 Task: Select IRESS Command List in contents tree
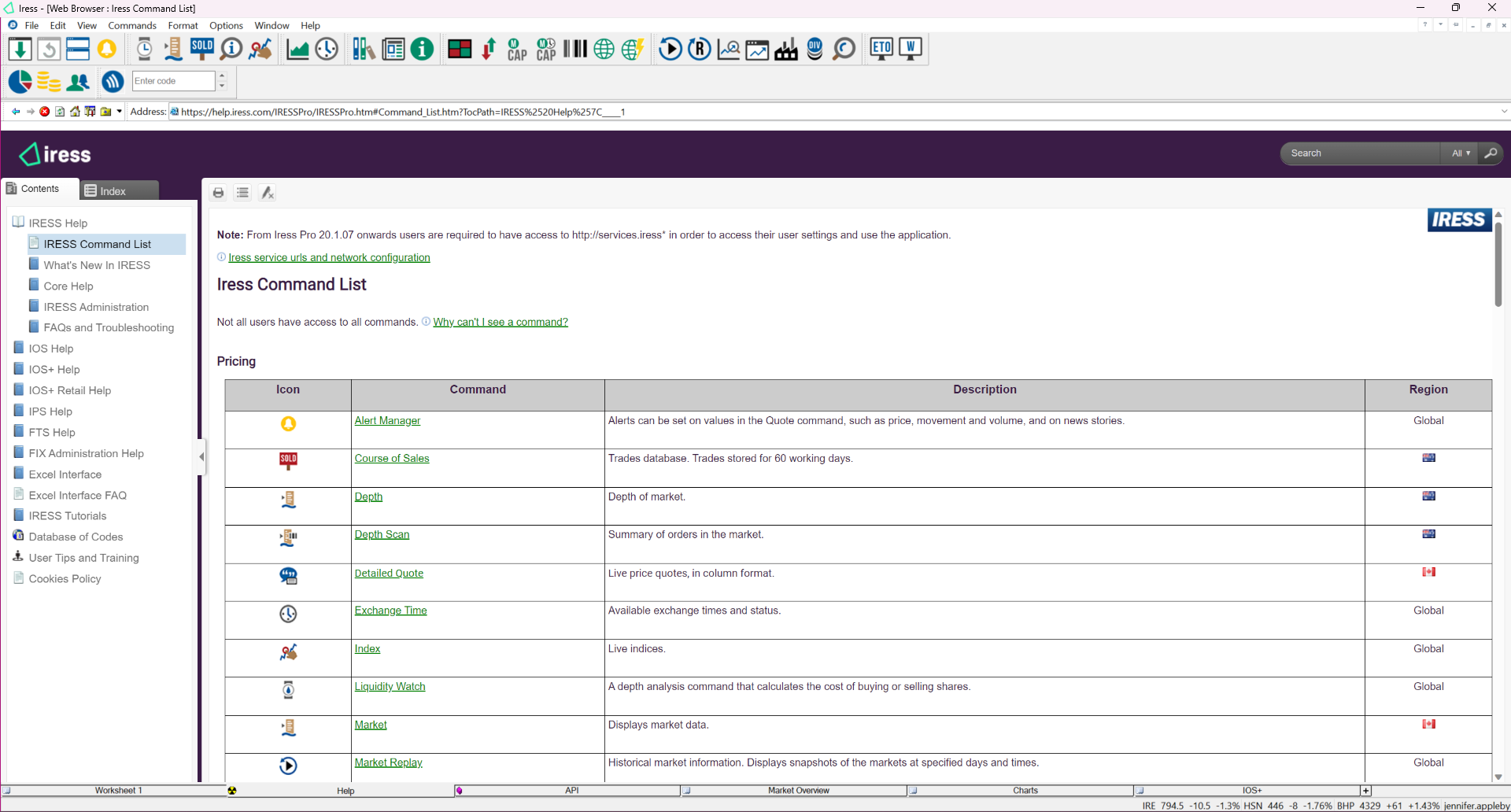pyautogui.click(x=98, y=244)
